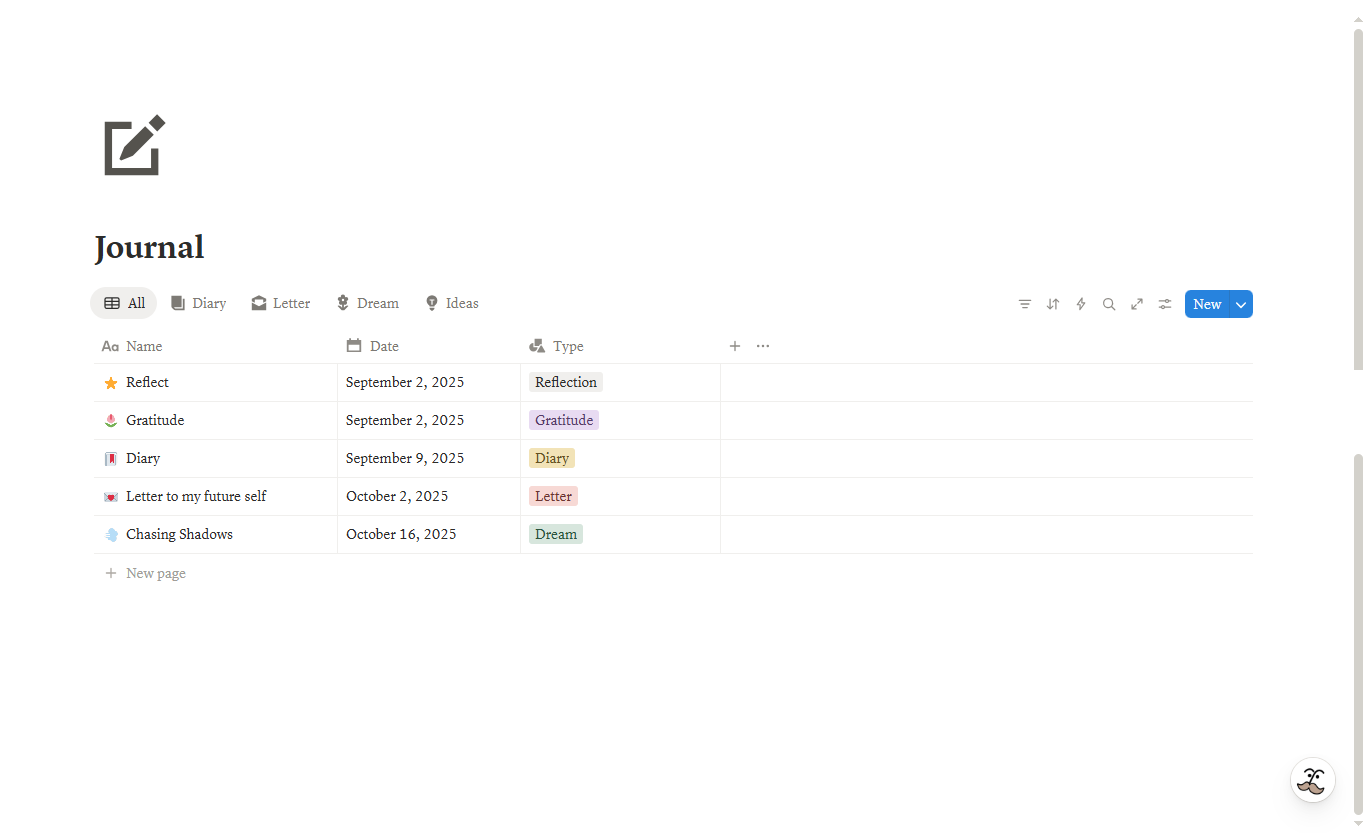The height and width of the screenshot is (833, 1366).
Task: Click the sort arrows icon
Action: (1053, 304)
